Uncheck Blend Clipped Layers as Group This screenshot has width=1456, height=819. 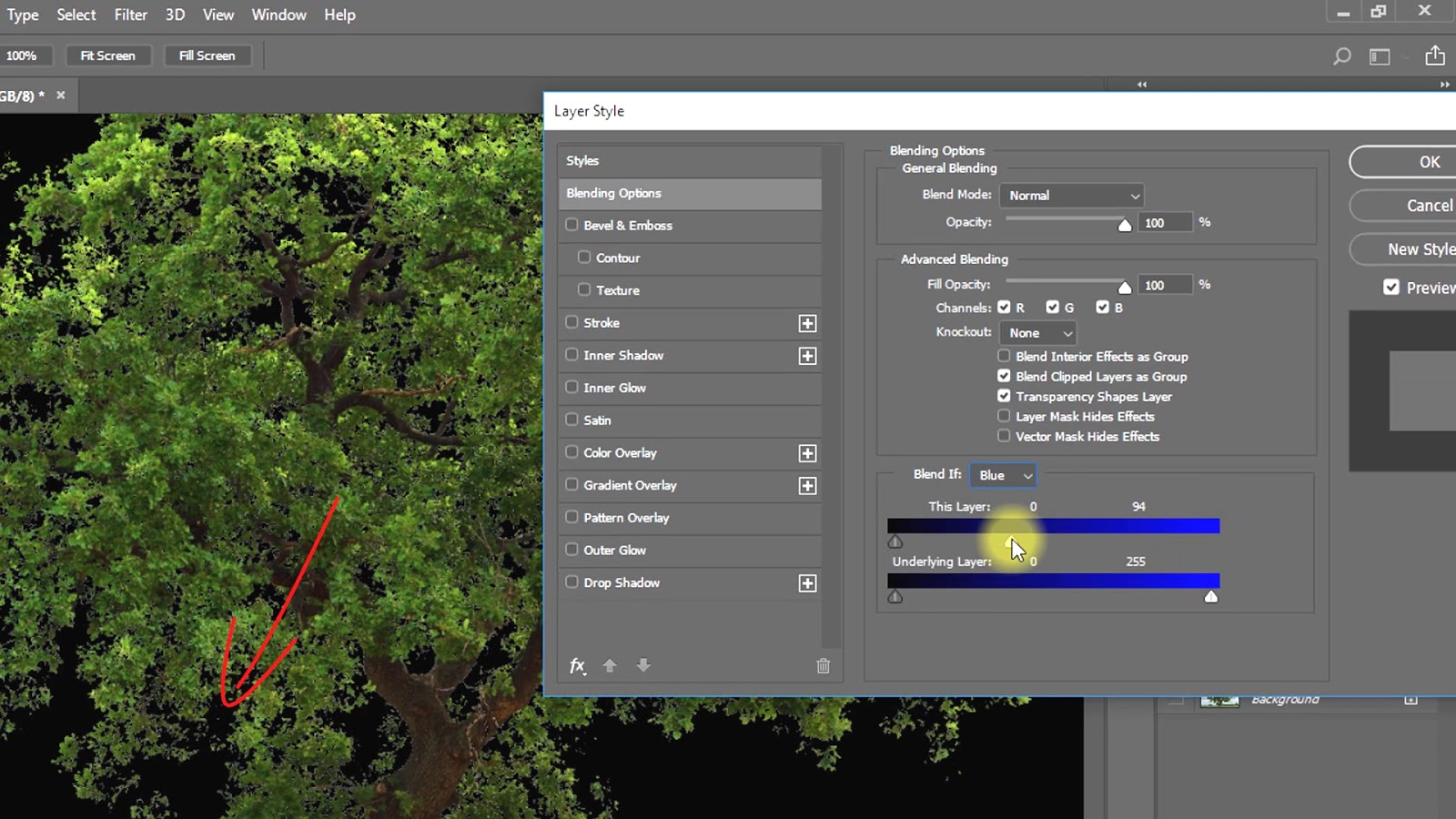coord(1004,376)
